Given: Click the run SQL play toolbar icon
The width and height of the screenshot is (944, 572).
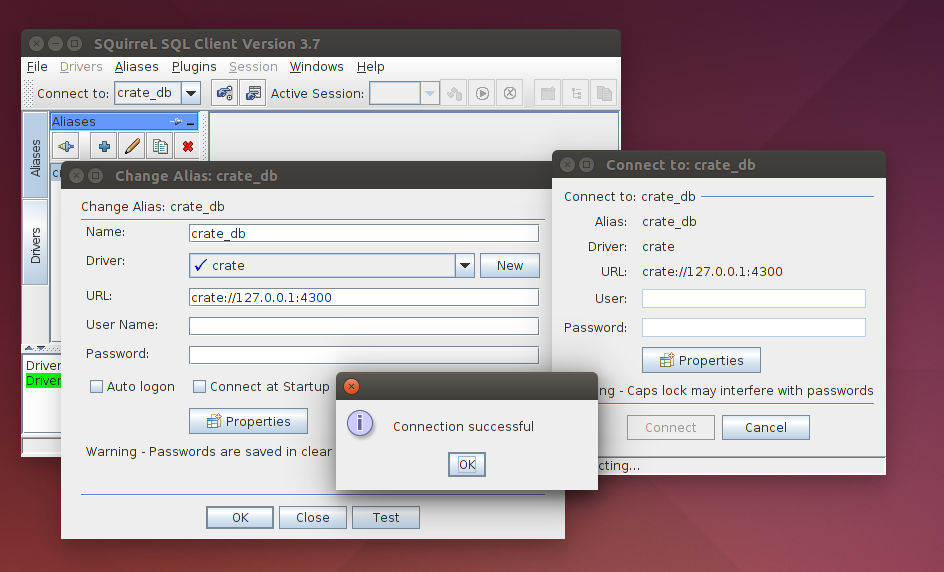Looking at the screenshot, I should click(482, 93).
